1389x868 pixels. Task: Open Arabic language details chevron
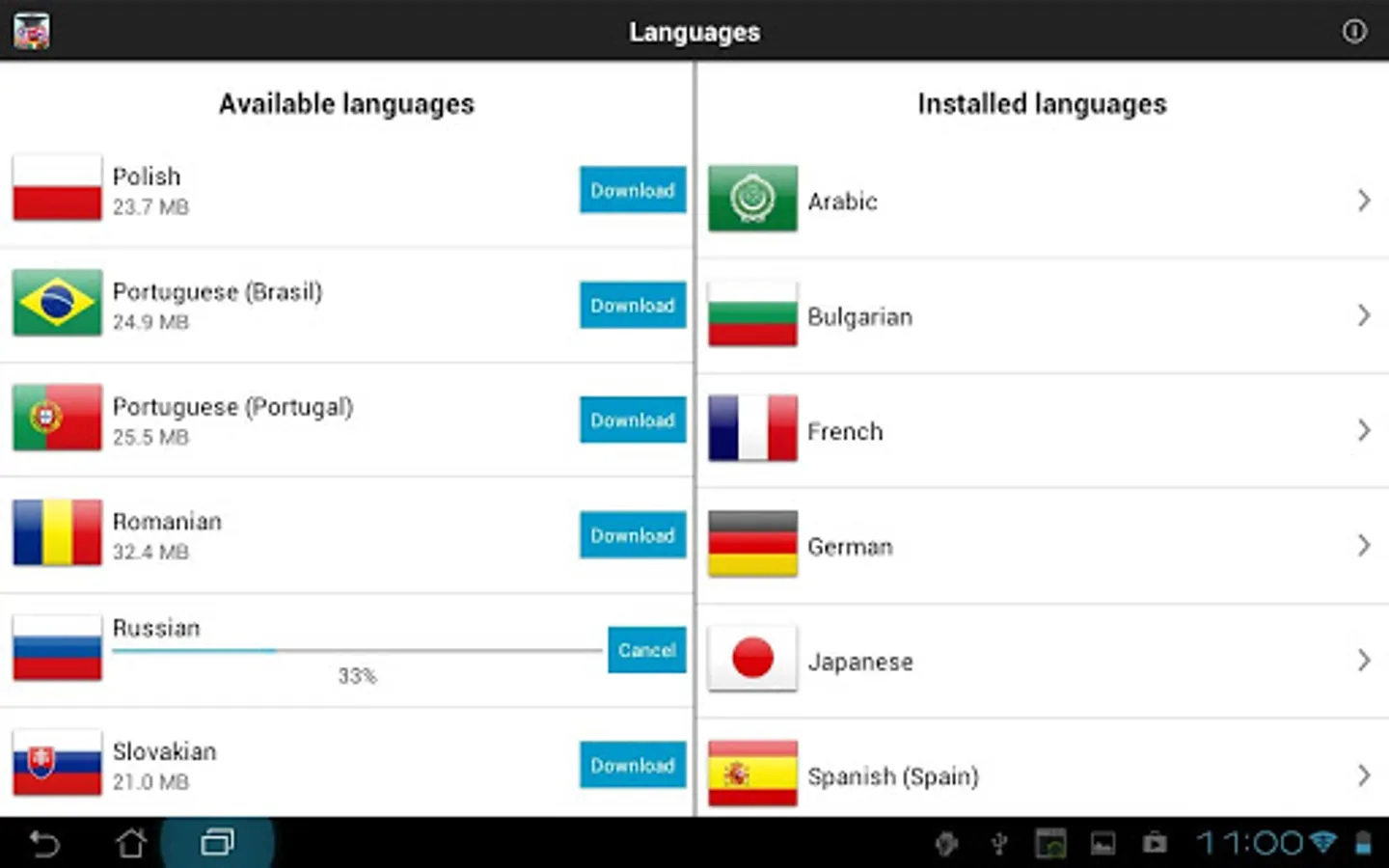coord(1364,201)
